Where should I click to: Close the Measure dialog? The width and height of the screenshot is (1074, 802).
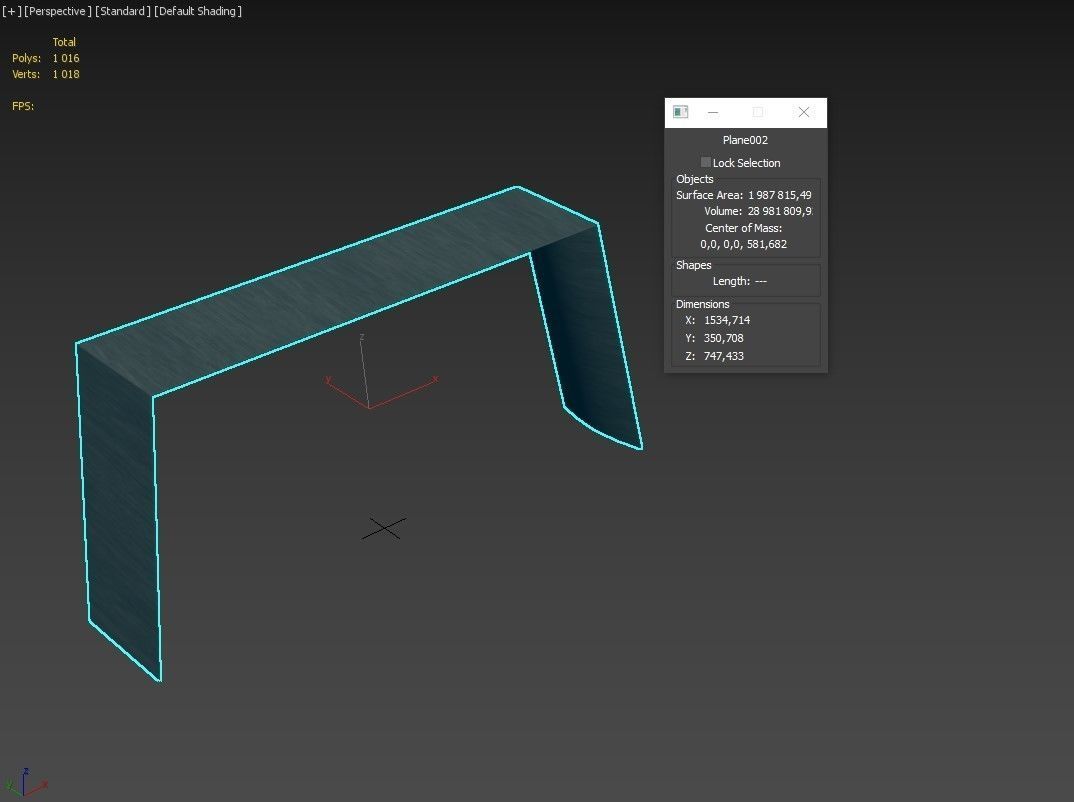click(x=803, y=112)
